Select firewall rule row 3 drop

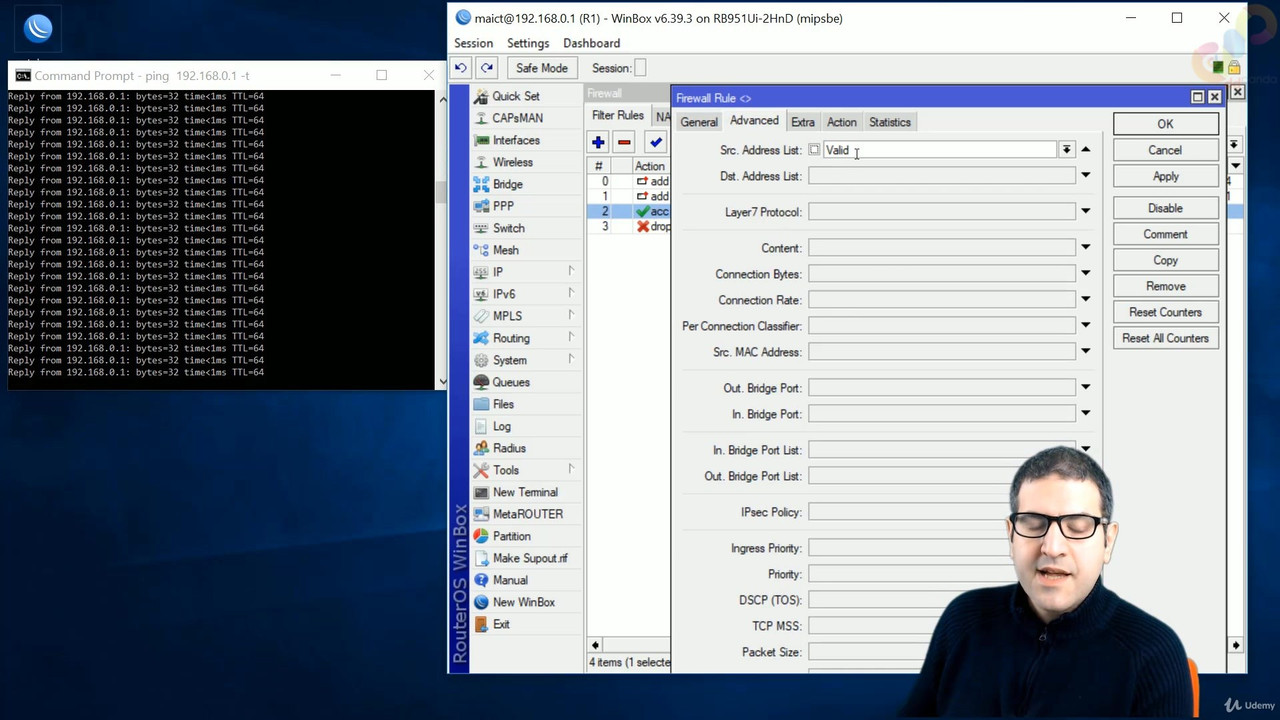click(629, 227)
